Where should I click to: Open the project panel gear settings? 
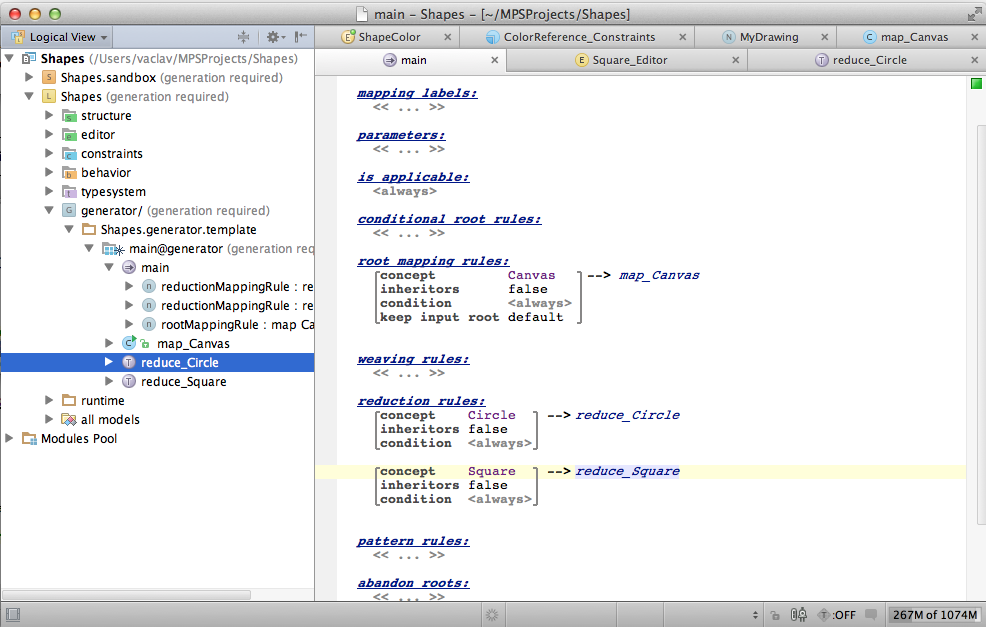273,37
